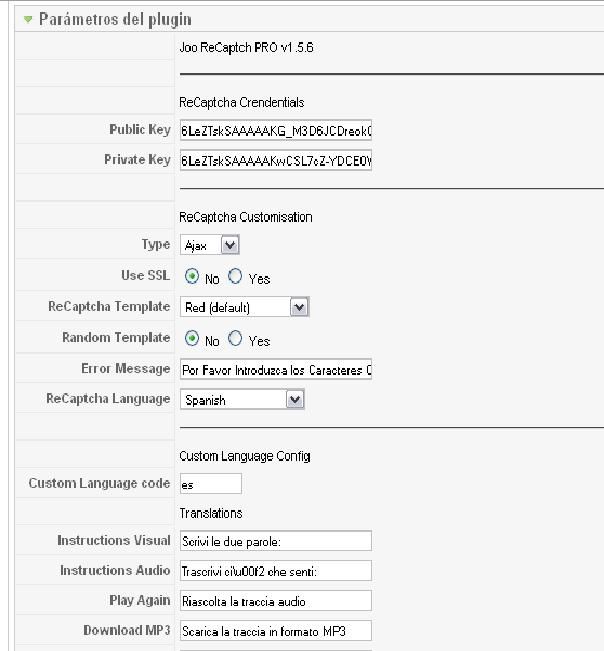Viewport: 604px width, 651px height.
Task: Click the Translations label
Action: [x=211, y=513]
